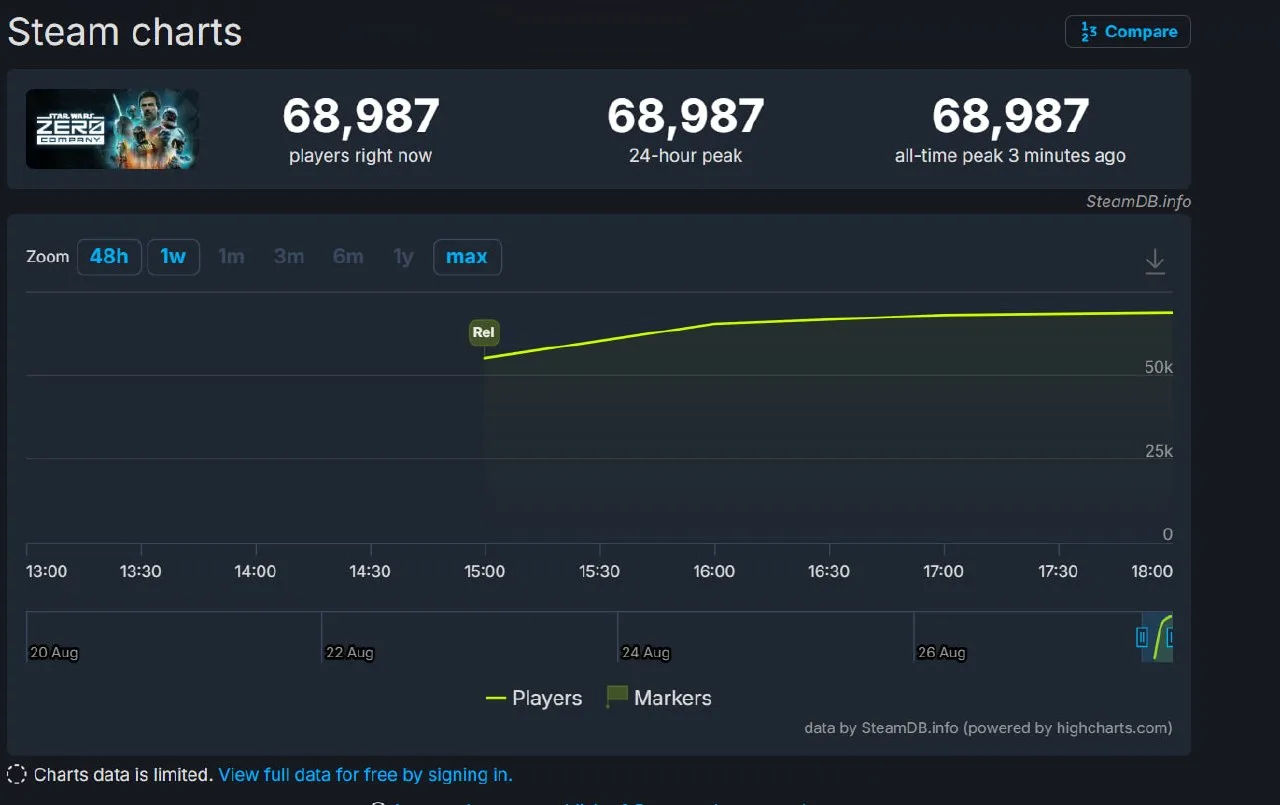Screen dimensions: 1280x805
Task: Click the right navigator range handle
Action: pos(1170,637)
